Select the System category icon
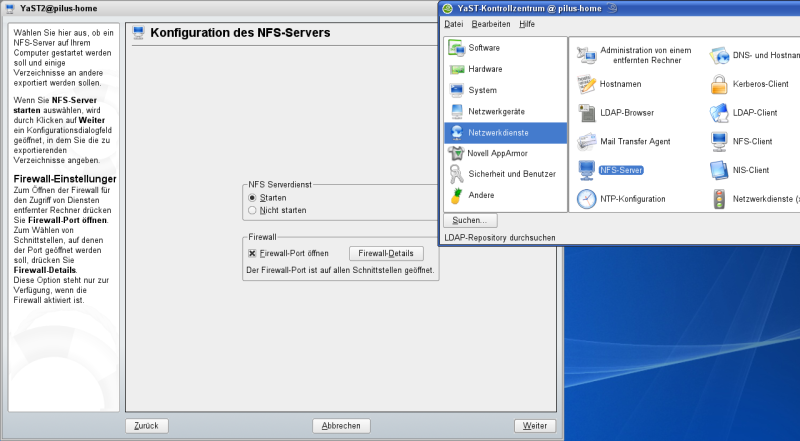 pyautogui.click(x=457, y=90)
